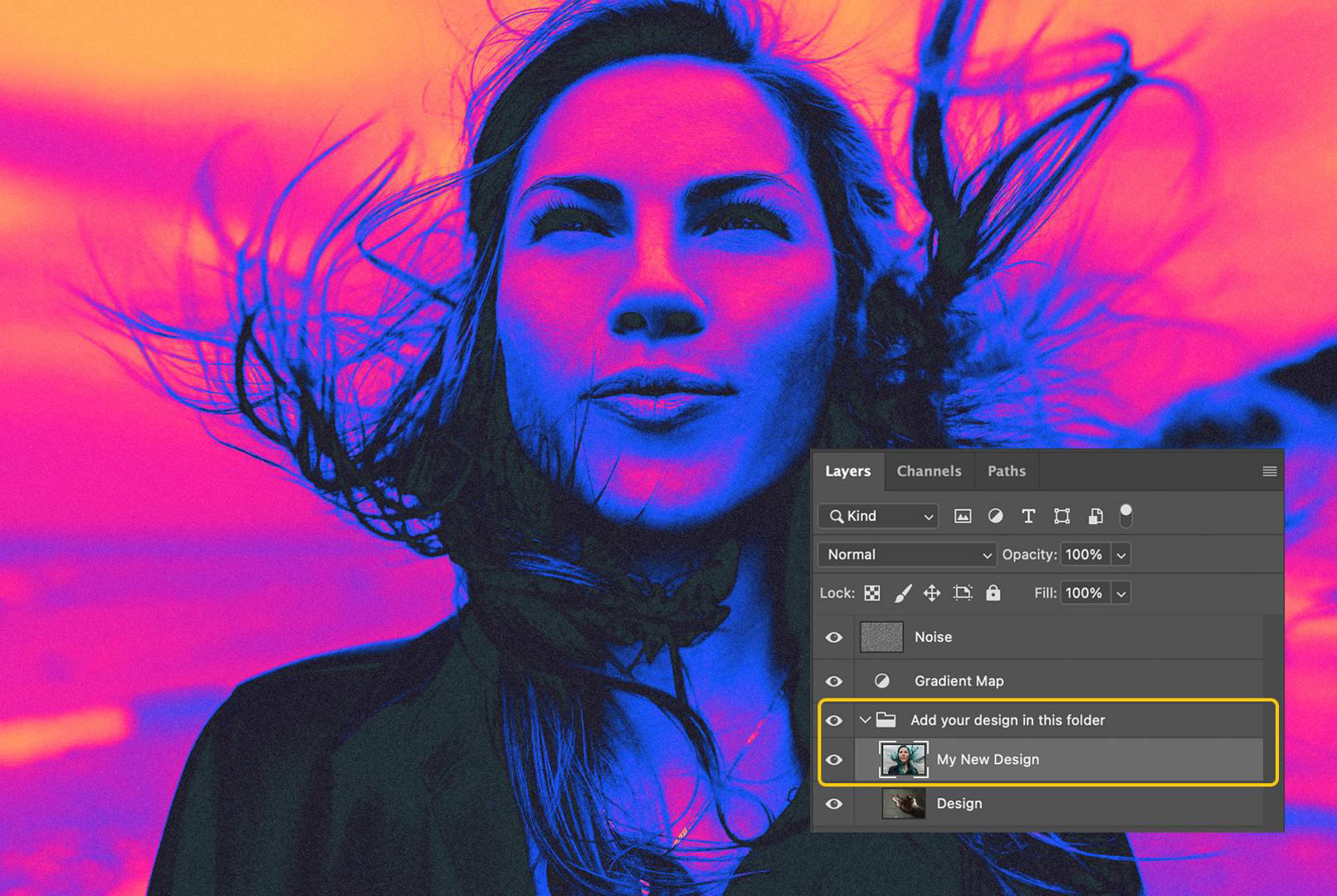Open the Layers panel menu
Screen dimensions: 1337x896
(x=1269, y=470)
